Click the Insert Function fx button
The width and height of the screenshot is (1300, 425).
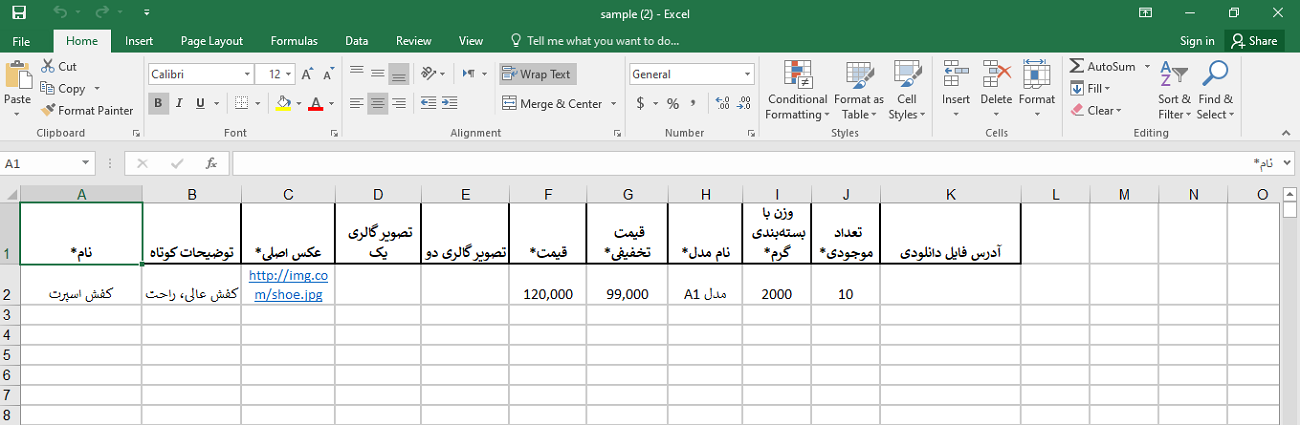[211, 163]
